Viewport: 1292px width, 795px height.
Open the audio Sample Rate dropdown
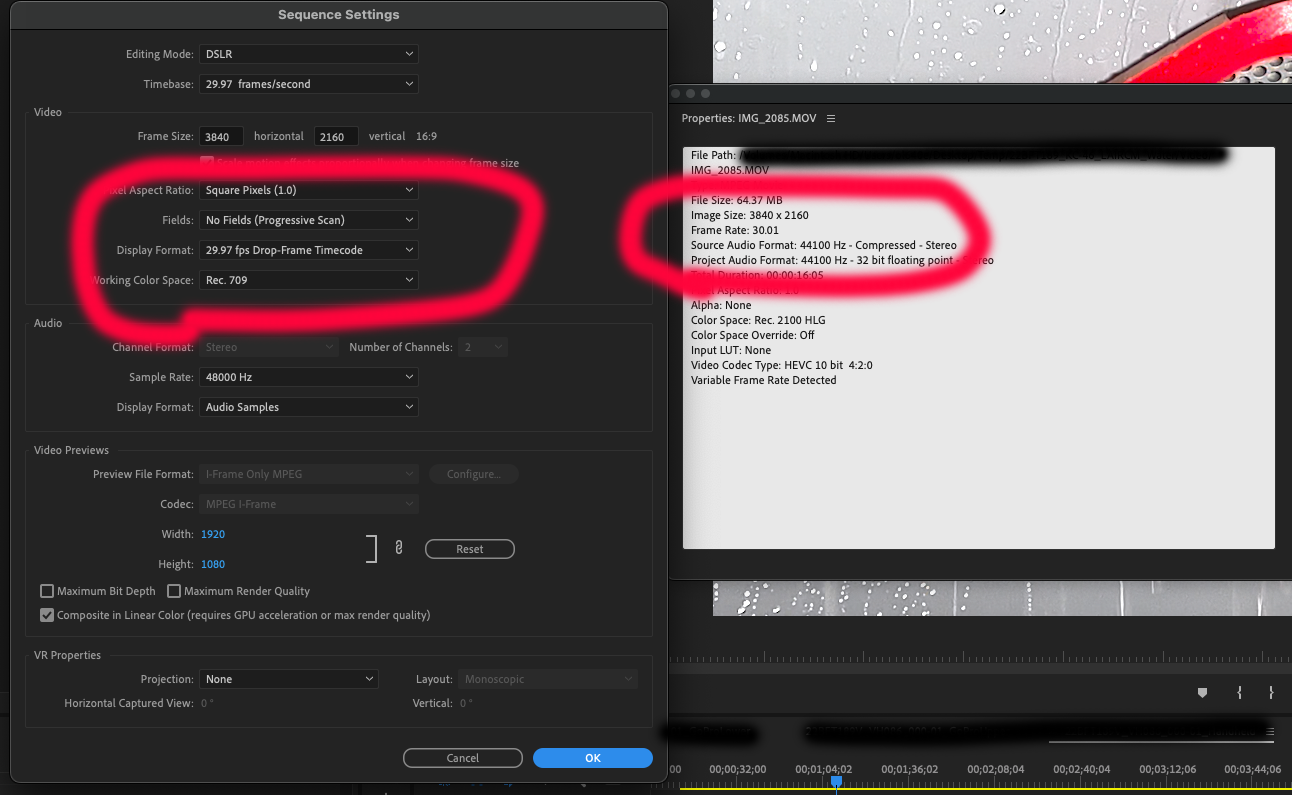308,376
